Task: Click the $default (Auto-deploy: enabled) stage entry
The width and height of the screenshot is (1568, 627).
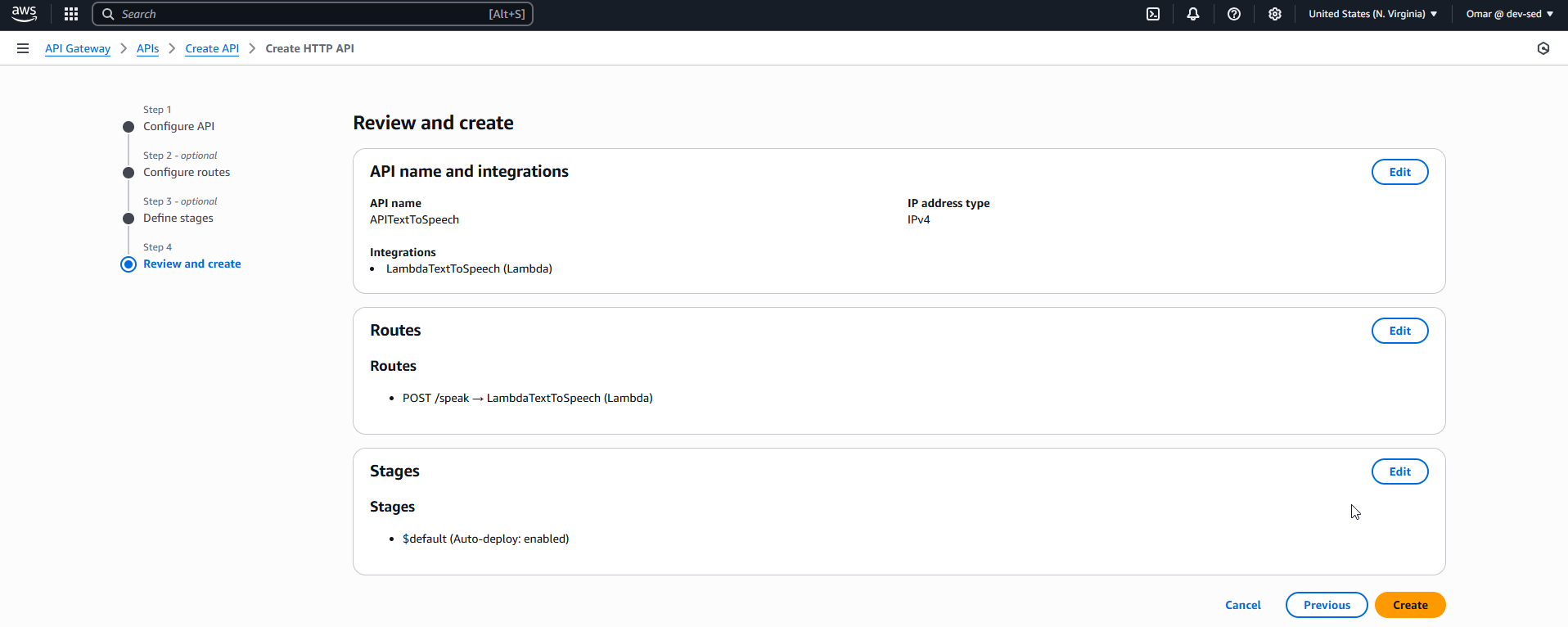Action: click(x=485, y=539)
